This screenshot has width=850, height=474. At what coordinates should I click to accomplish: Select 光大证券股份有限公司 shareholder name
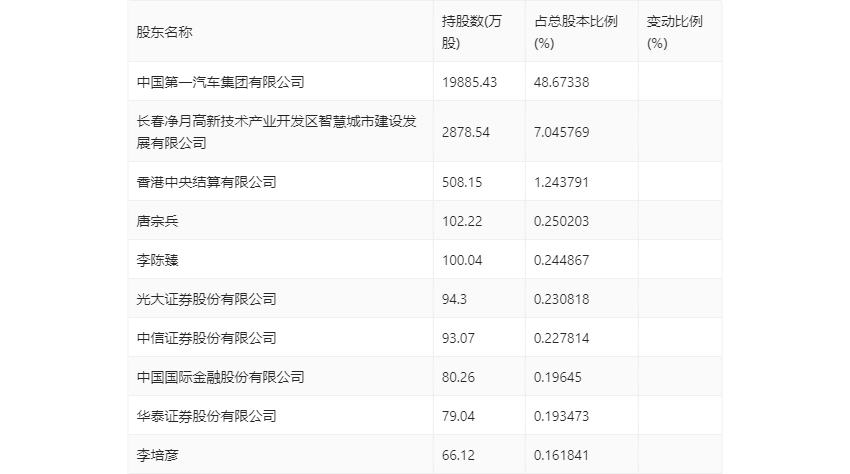(207, 299)
